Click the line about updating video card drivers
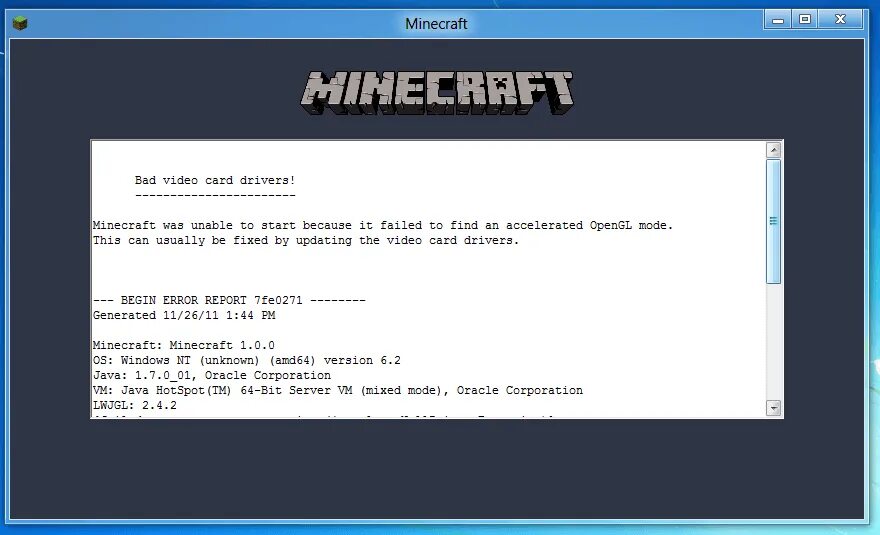 click(x=306, y=240)
